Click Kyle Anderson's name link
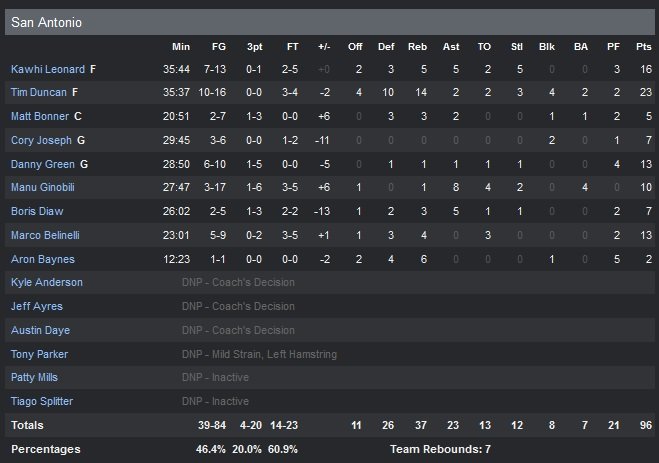This screenshot has width=659, height=463. [x=46, y=283]
